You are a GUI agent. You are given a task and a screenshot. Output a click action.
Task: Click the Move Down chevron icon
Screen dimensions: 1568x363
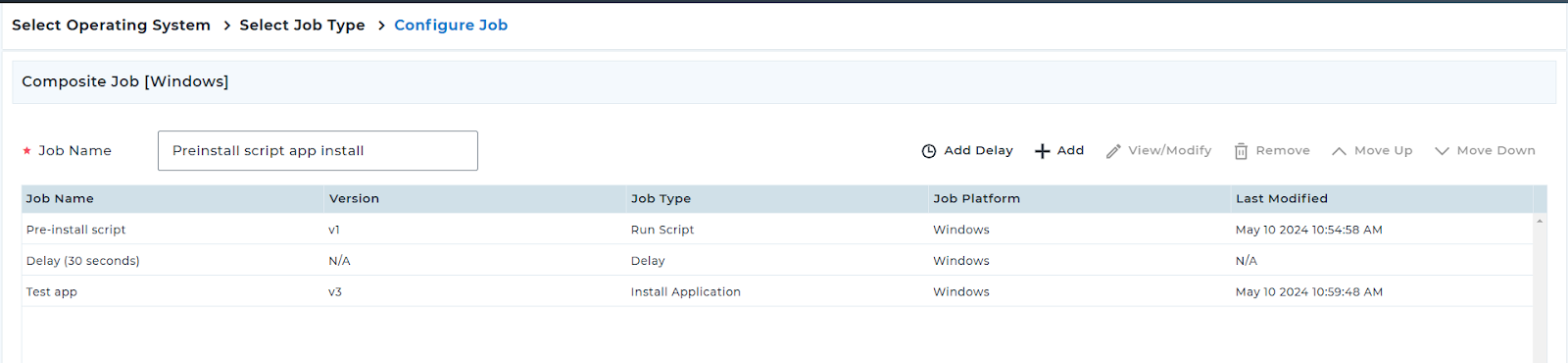pos(1442,151)
